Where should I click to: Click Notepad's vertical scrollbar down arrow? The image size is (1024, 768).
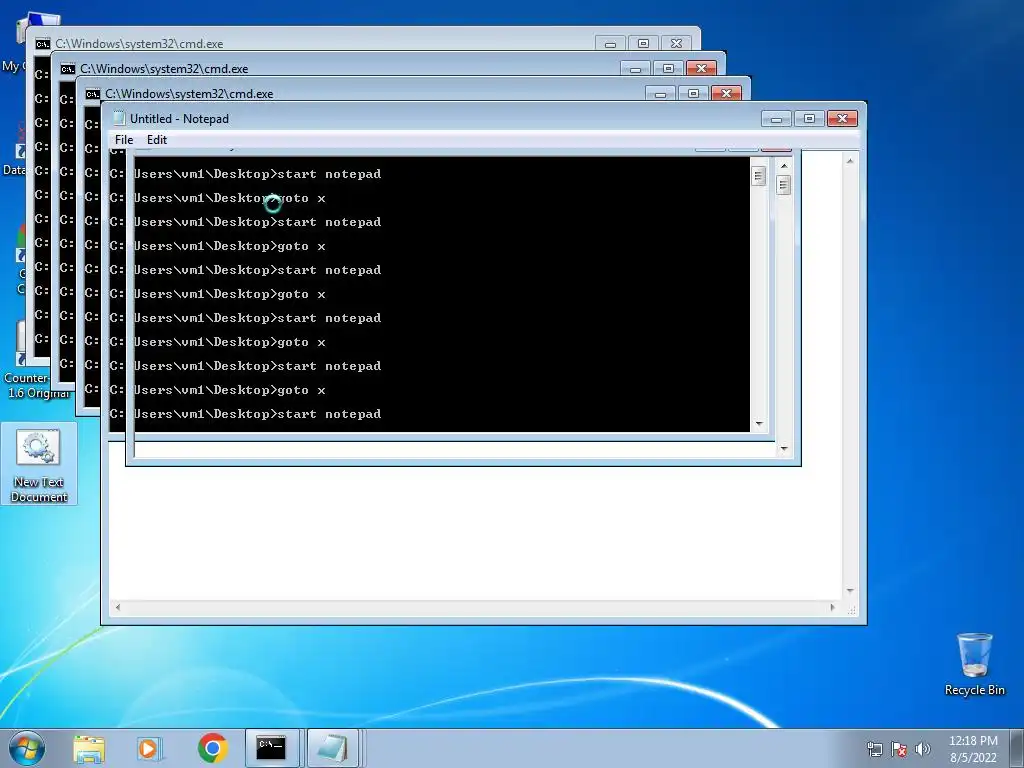pos(850,591)
